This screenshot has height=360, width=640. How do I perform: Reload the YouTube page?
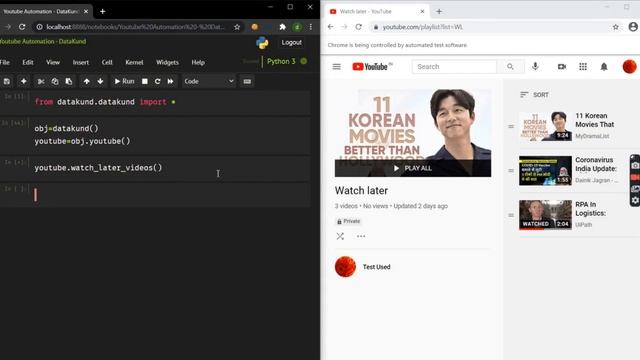point(358,27)
